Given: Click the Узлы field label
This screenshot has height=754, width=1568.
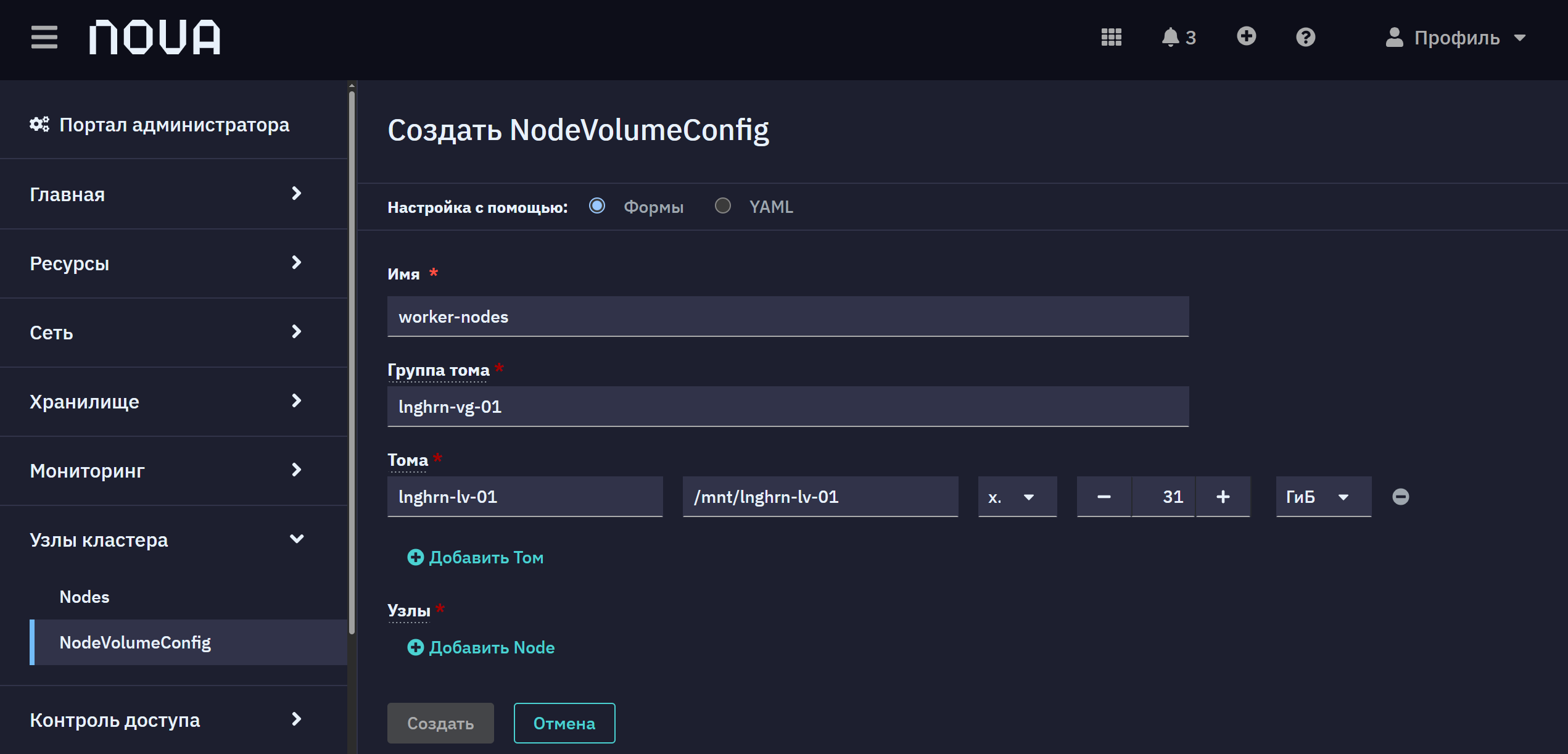Looking at the screenshot, I should click(408, 611).
